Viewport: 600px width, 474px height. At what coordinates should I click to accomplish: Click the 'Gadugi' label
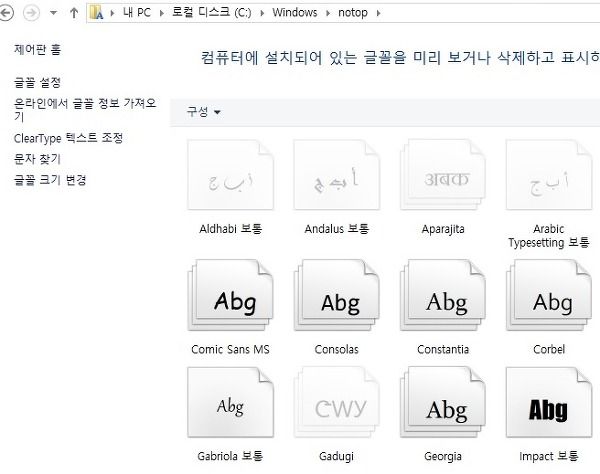[337, 456]
